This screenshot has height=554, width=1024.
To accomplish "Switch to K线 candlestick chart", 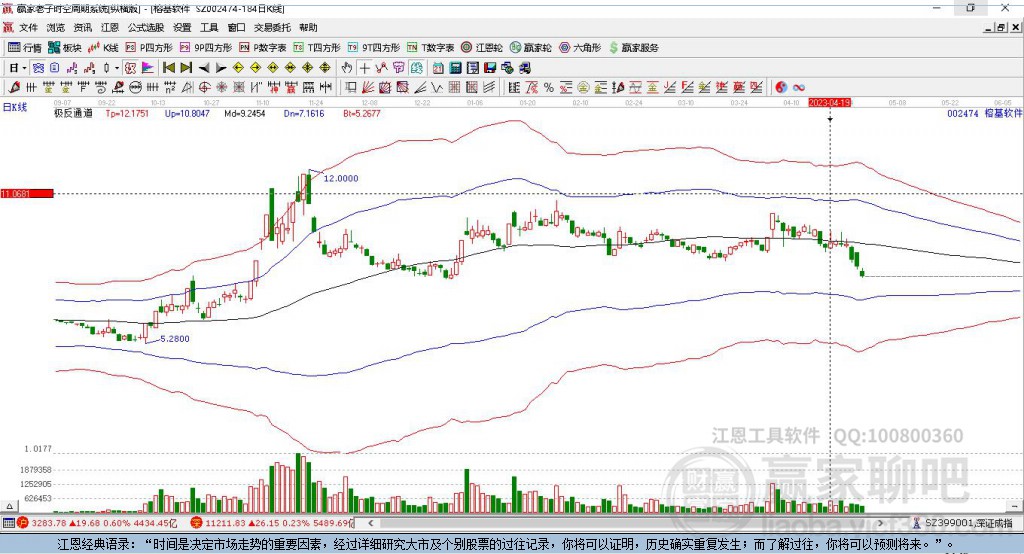I will click(x=103, y=48).
